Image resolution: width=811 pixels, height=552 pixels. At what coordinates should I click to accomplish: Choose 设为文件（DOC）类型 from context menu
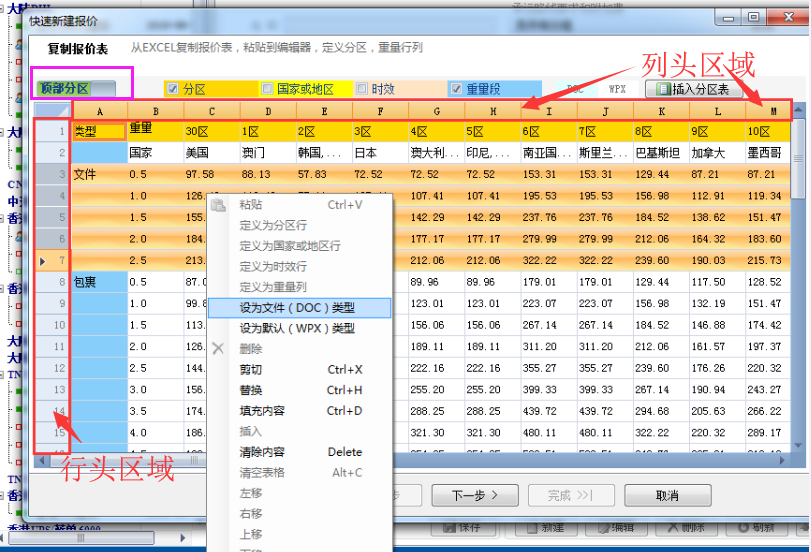pyautogui.click(x=296, y=308)
